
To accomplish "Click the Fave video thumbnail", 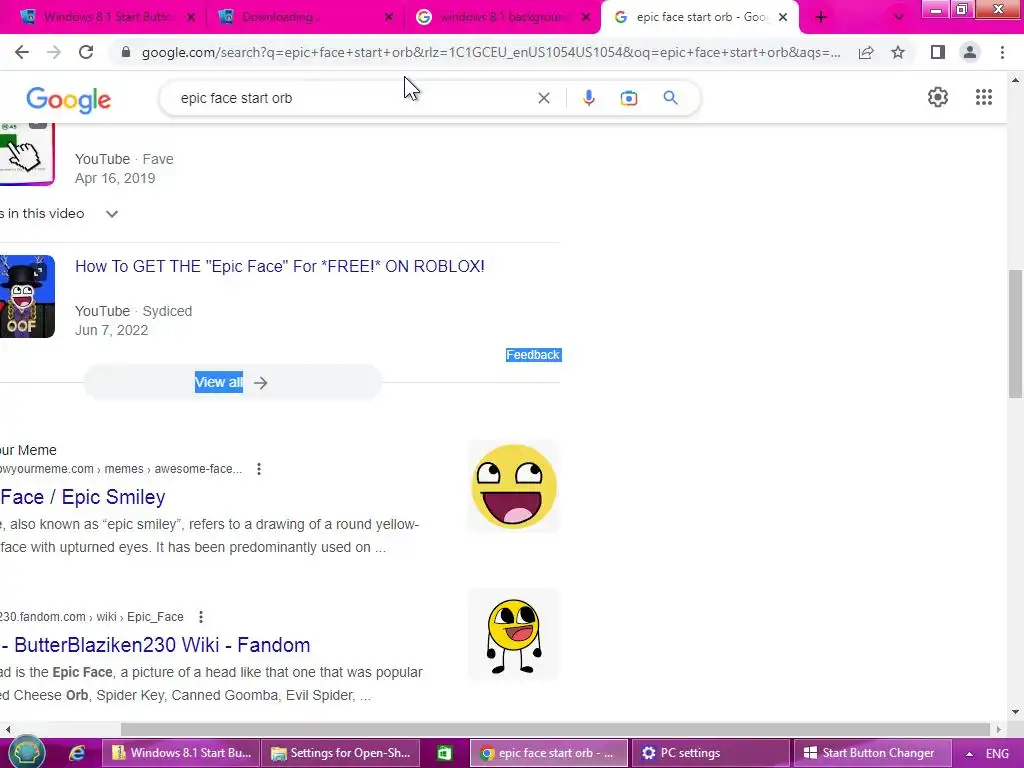I will (x=27, y=153).
